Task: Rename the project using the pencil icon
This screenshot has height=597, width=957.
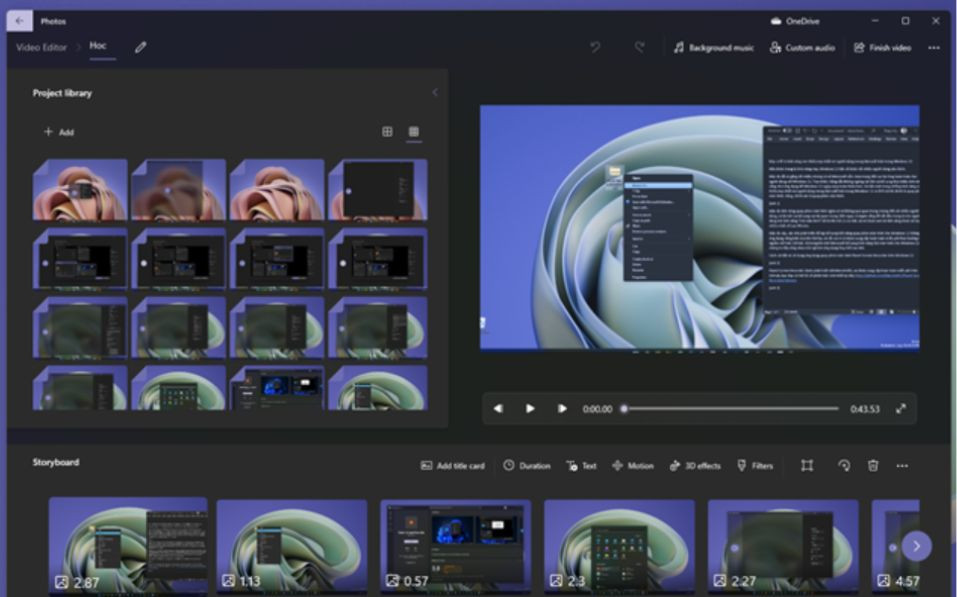Action: [140, 47]
